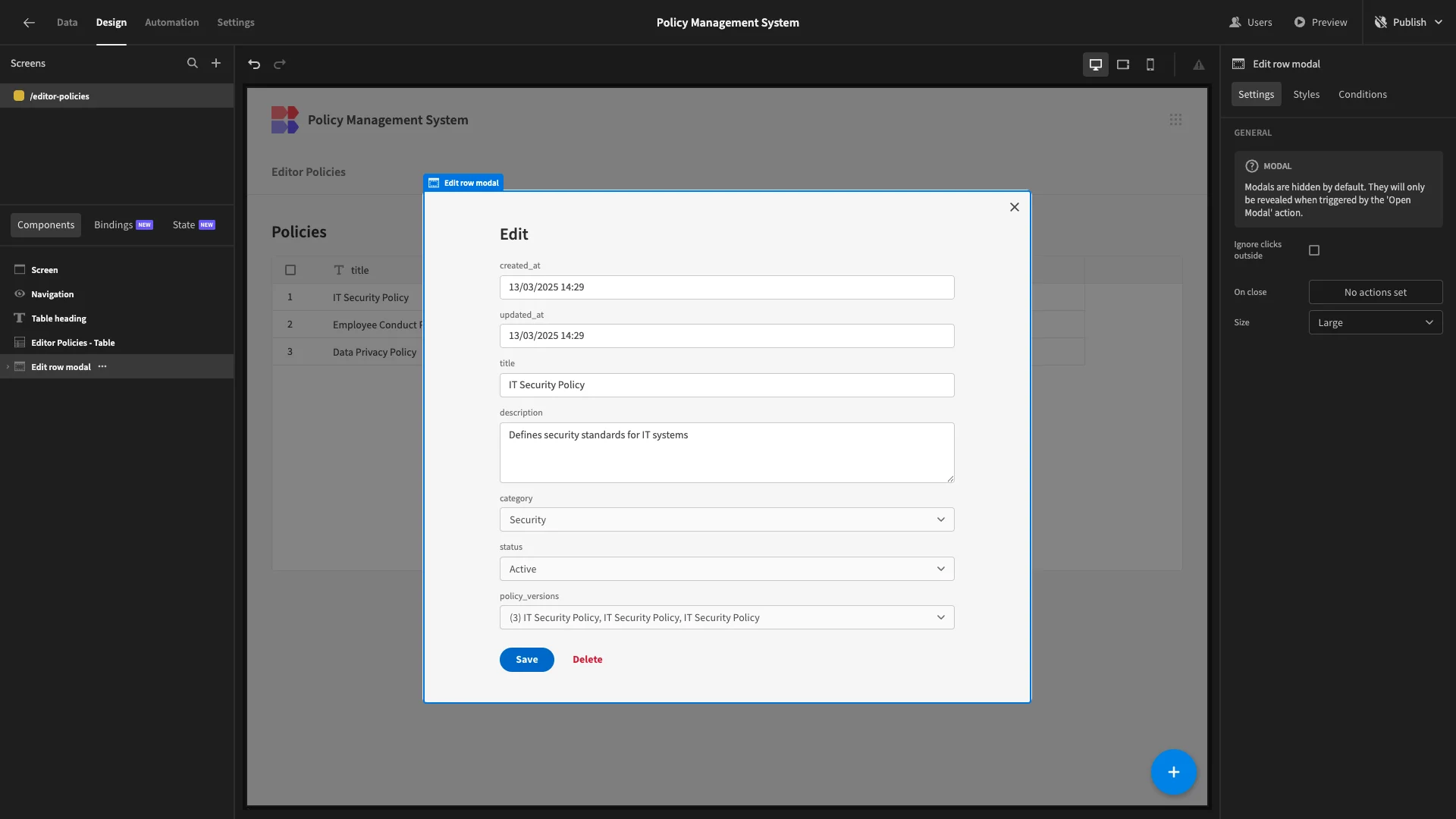Switch to desktop preview size
1456x819 pixels.
pyautogui.click(x=1096, y=64)
